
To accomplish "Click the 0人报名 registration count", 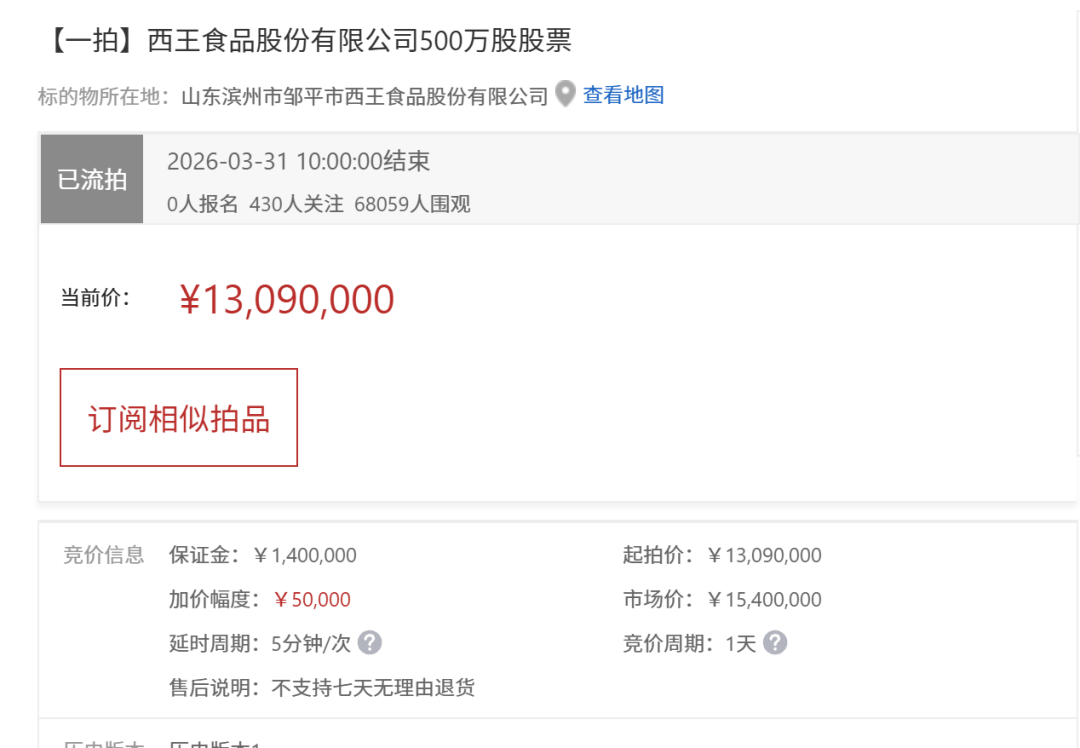I will 203,205.
